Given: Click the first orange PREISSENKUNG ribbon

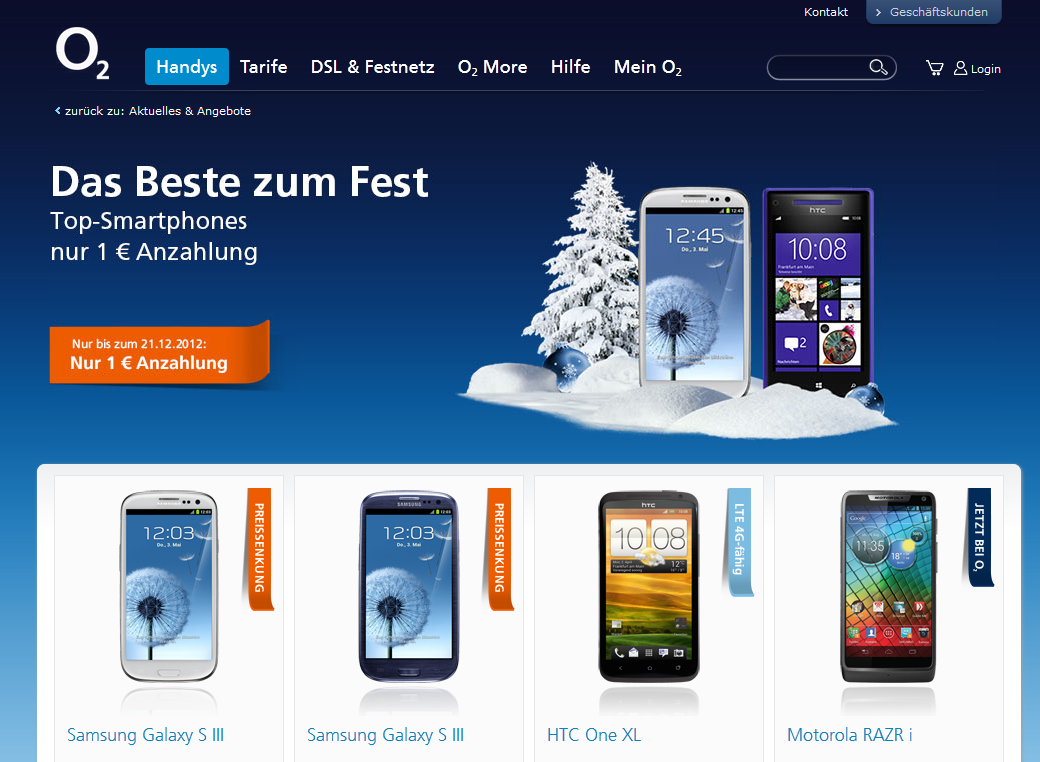Looking at the screenshot, I should (x=259, y=548).
